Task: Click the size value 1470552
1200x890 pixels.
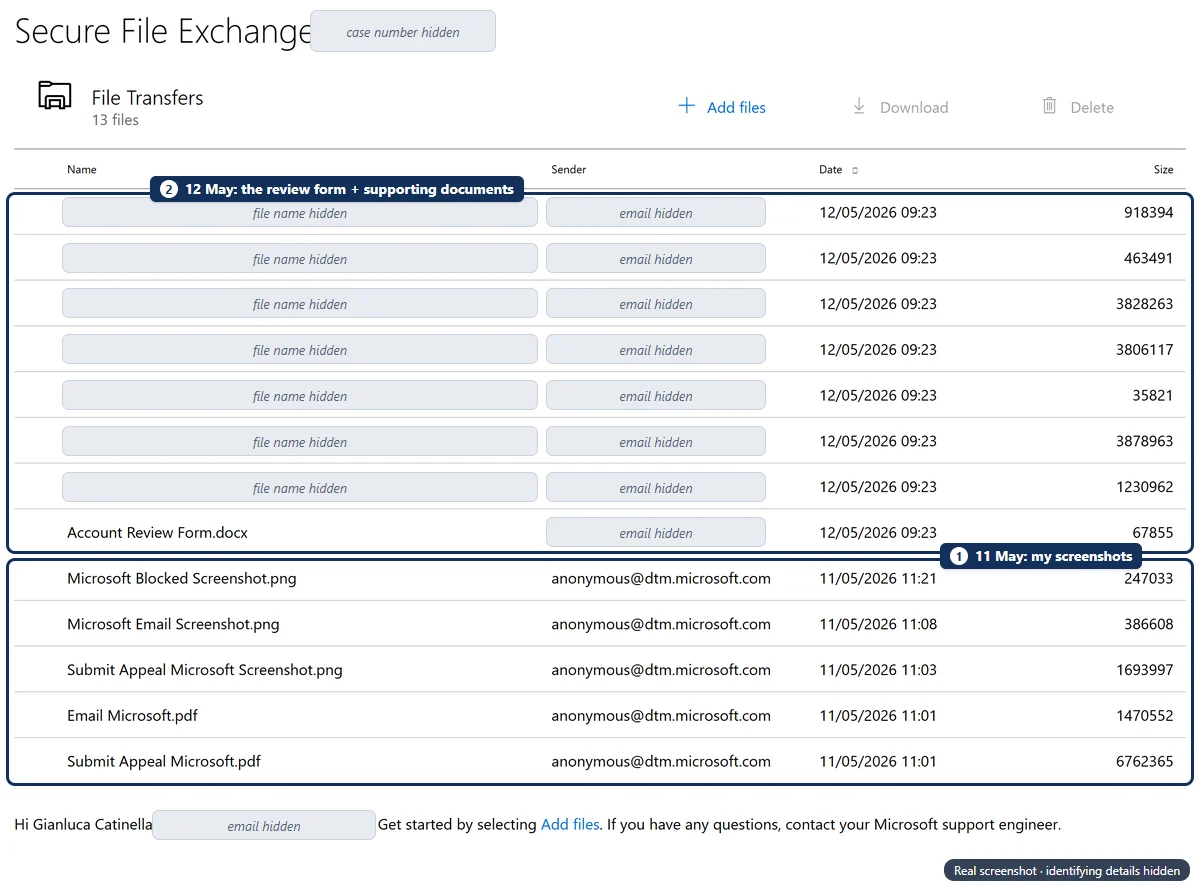Action: [x=1144, y=716]
